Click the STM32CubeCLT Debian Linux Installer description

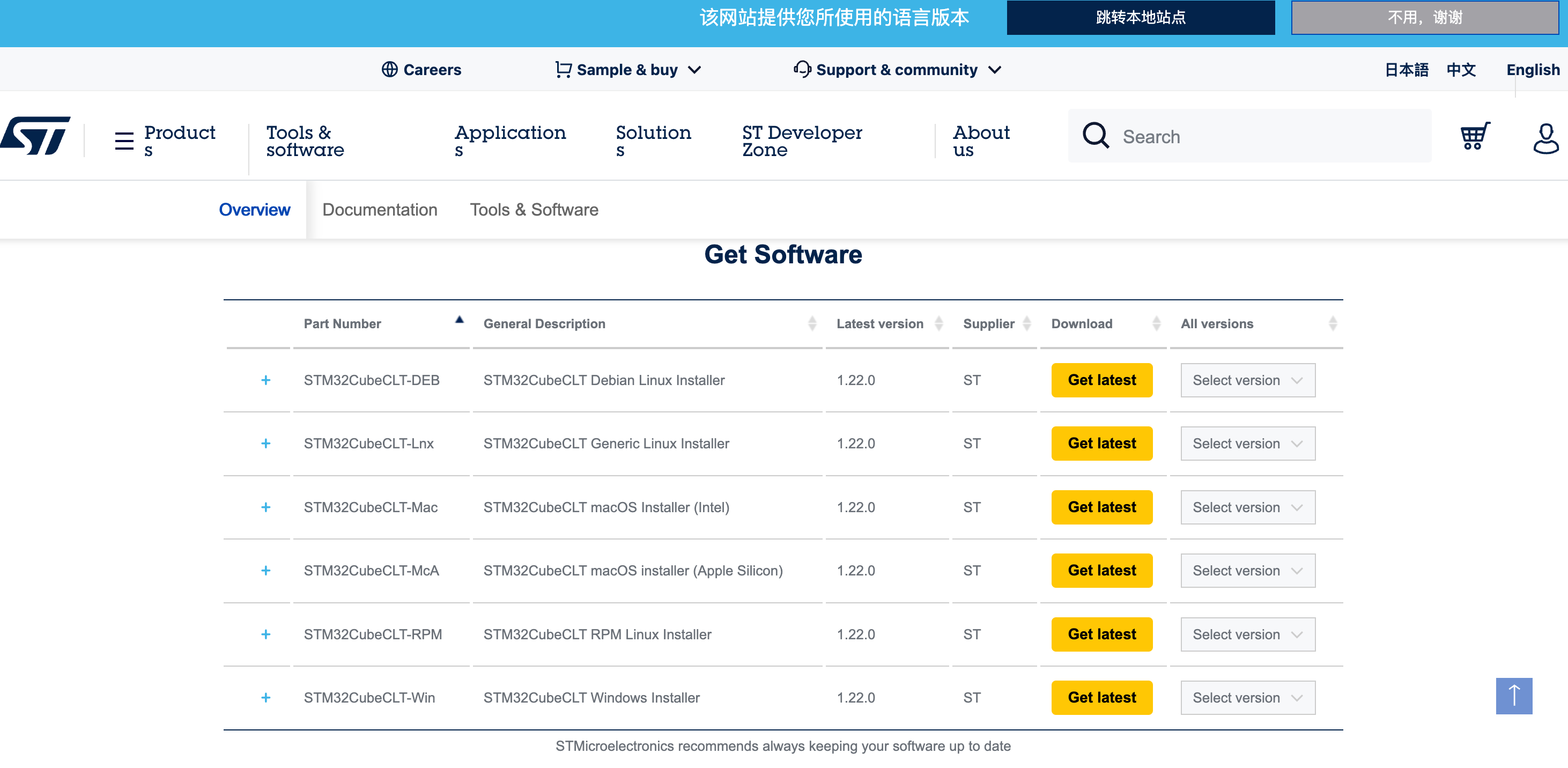(x=604, y=380)
